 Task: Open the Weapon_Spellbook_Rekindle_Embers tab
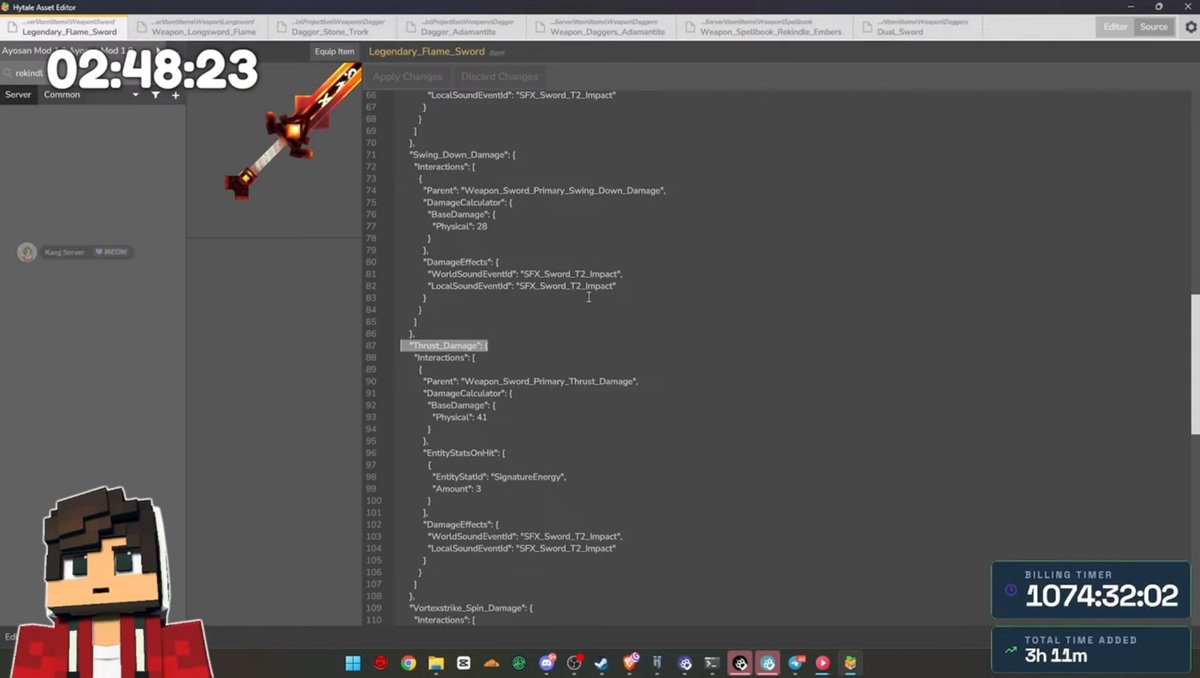(764, 27)
